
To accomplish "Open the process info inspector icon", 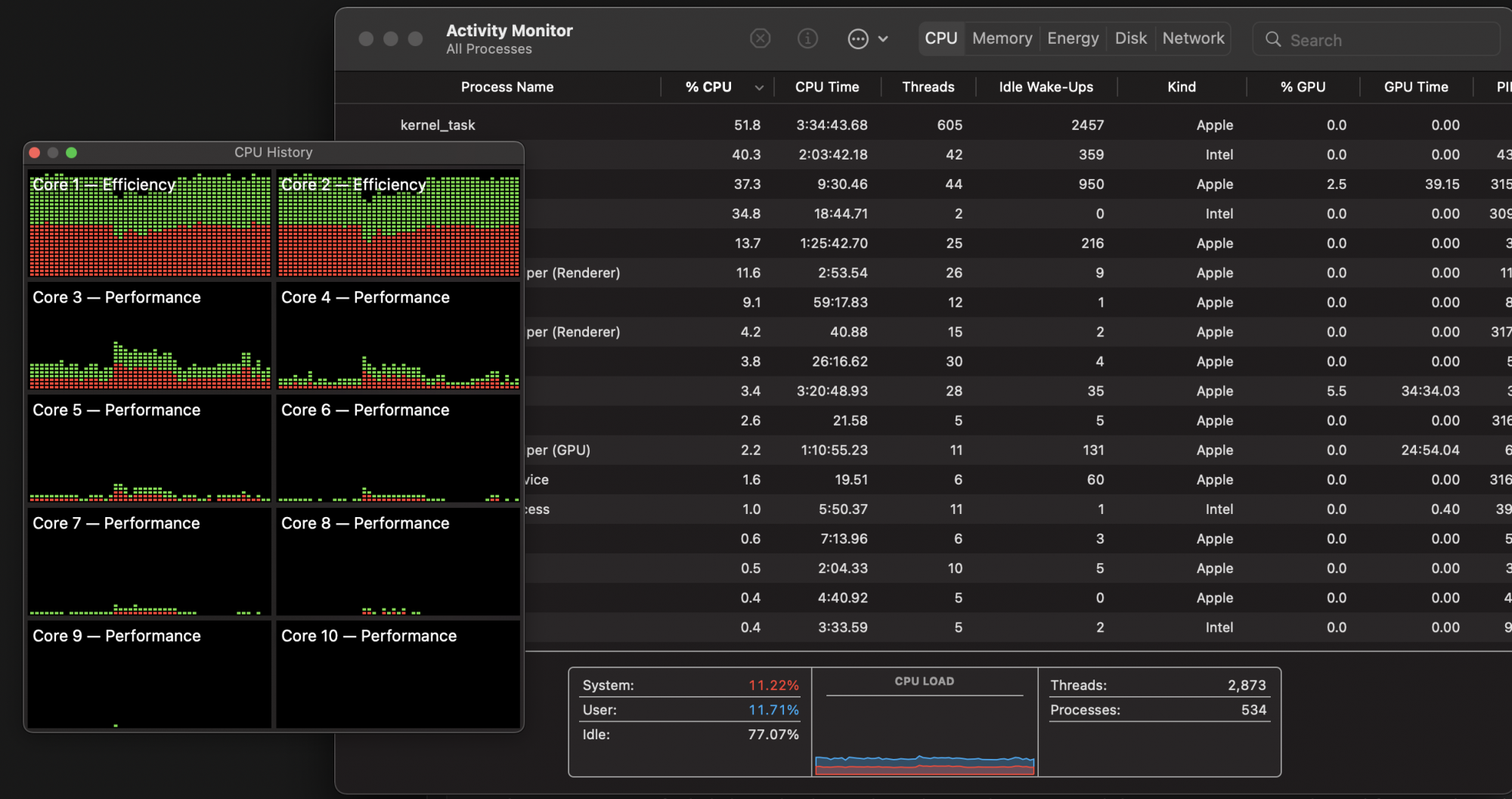I will tap(807, 39).
